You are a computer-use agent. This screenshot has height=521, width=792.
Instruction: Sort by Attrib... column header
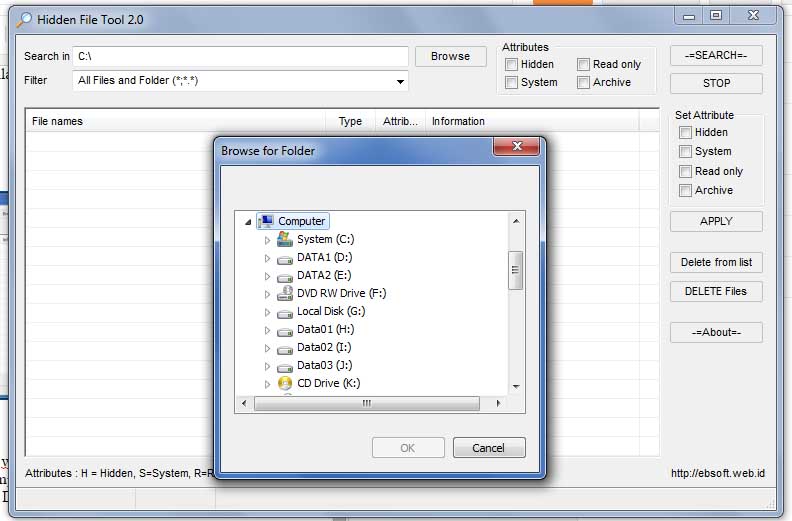[400, 121]
